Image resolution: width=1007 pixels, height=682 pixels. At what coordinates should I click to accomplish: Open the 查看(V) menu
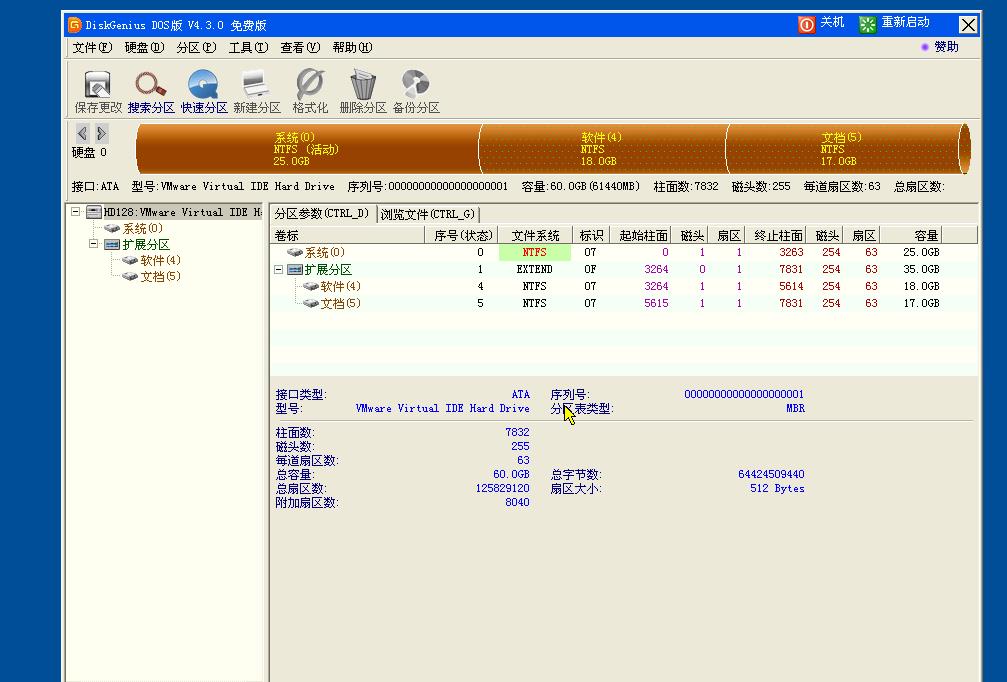tap(300, 48)
